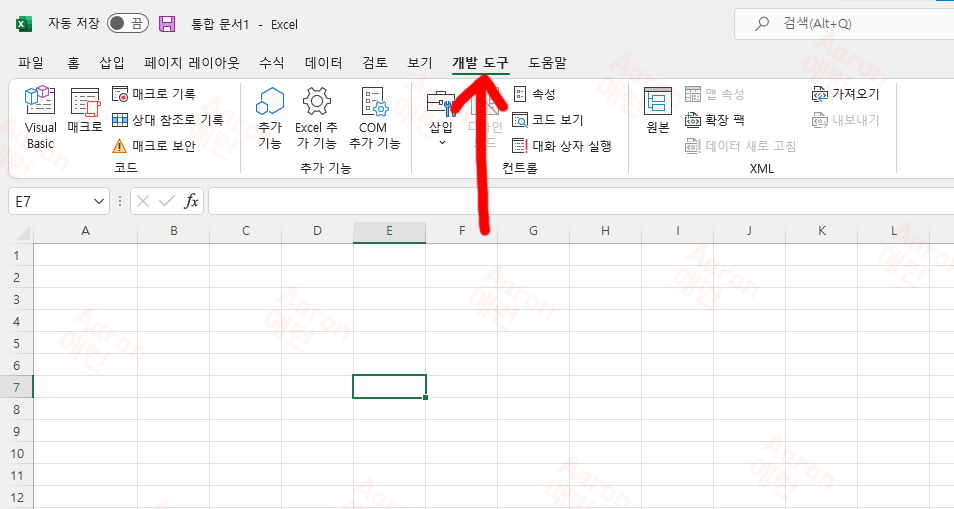Click the Excel app icon

tap(23, 24)
